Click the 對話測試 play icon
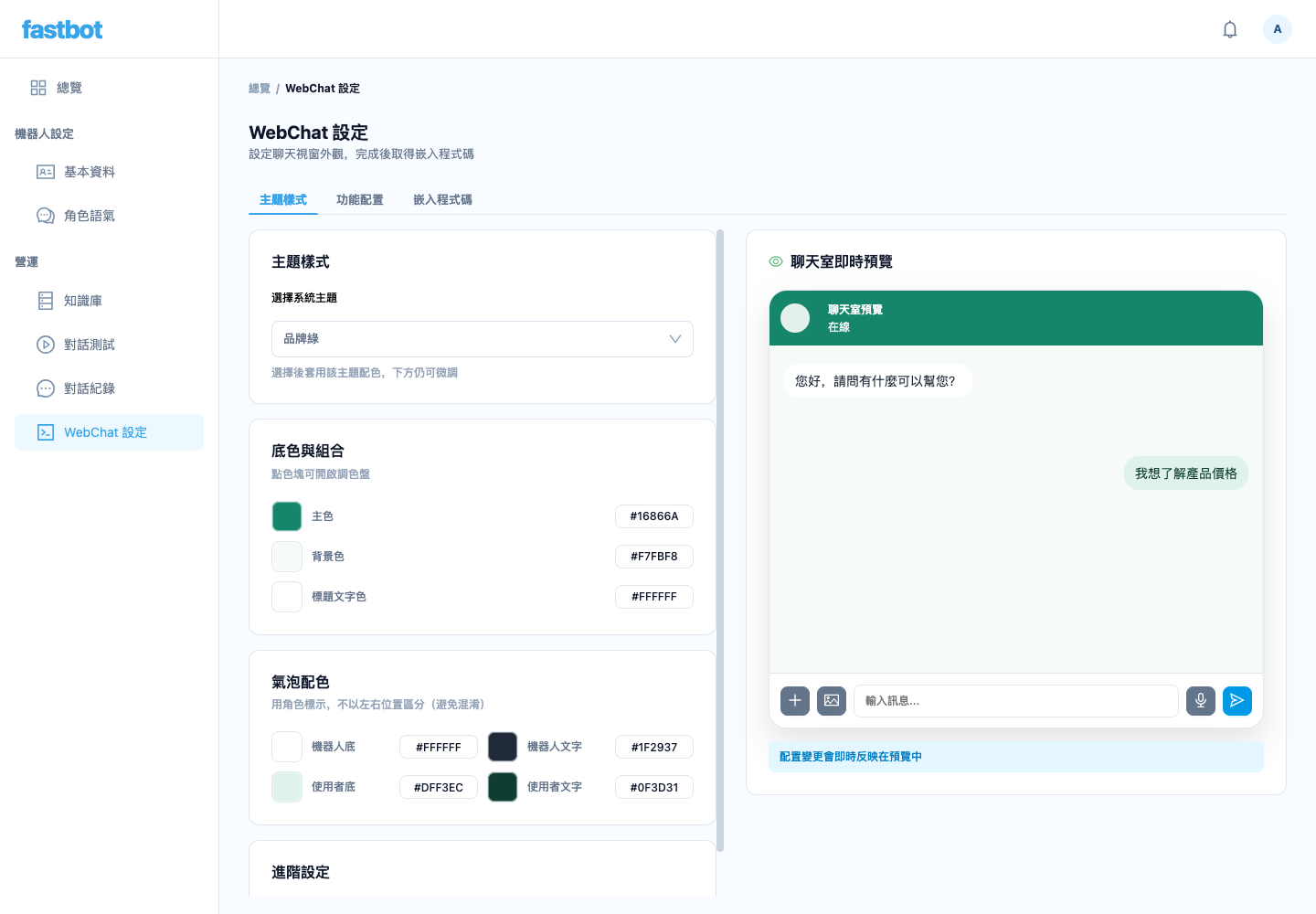1316x914 pixels. click(46, 345)
